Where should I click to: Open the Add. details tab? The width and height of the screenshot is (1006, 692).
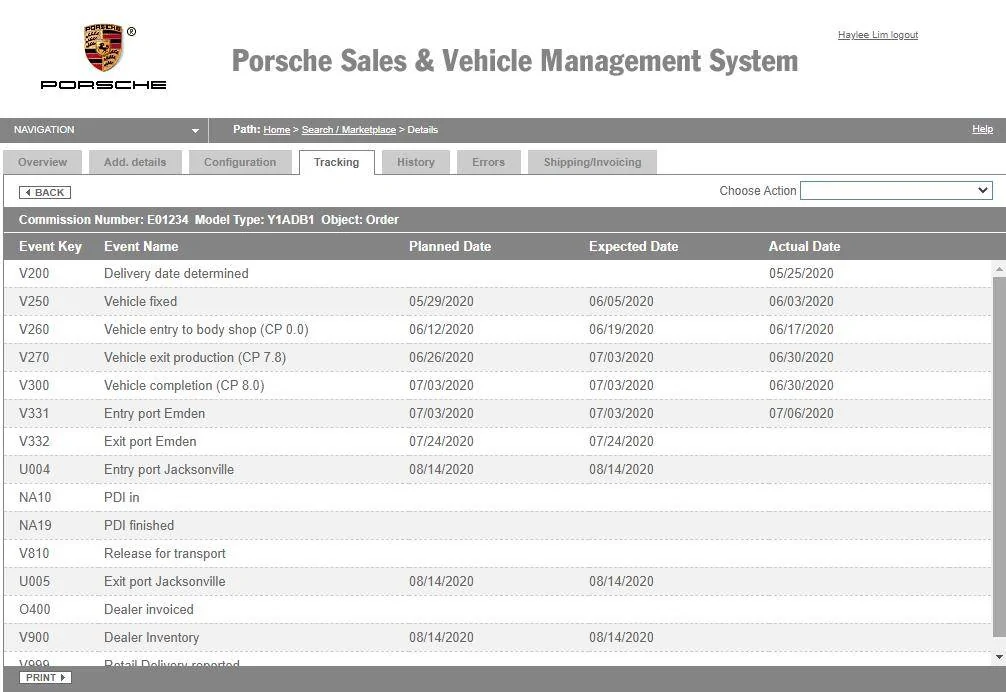[x=135, y=162]
